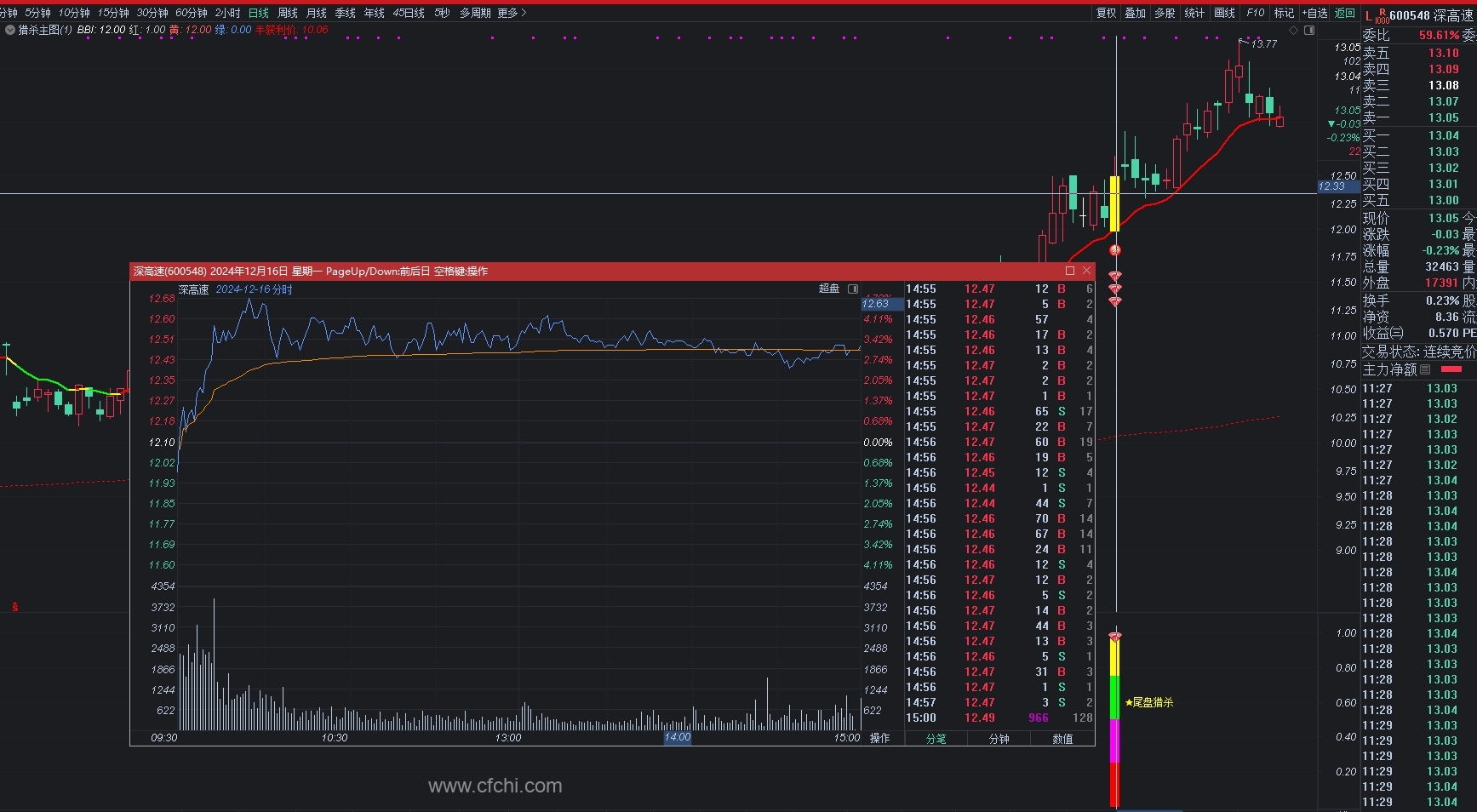1477x812 pixels.
Task: Activate the 画线 drawing tool
Action: [1224, 13]
